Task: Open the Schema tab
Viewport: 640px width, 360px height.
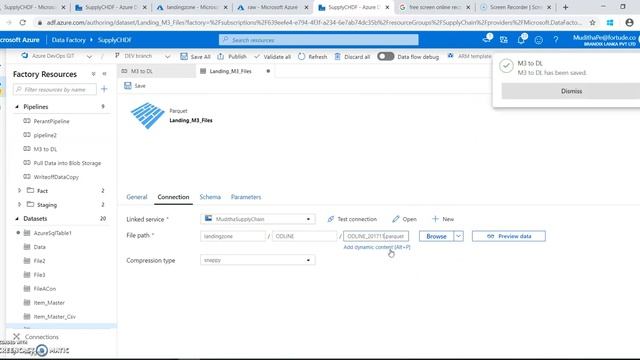Action: point(210,197)
